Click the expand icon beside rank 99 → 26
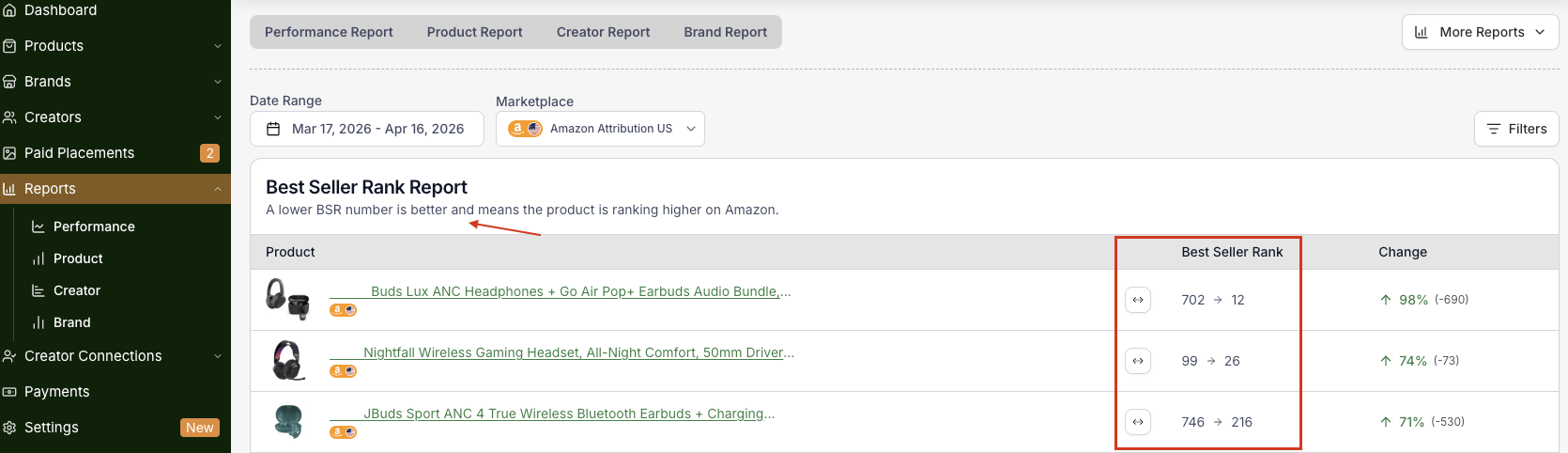Viewport: 1568px width, 453px height. click(x=1138, y=361)
